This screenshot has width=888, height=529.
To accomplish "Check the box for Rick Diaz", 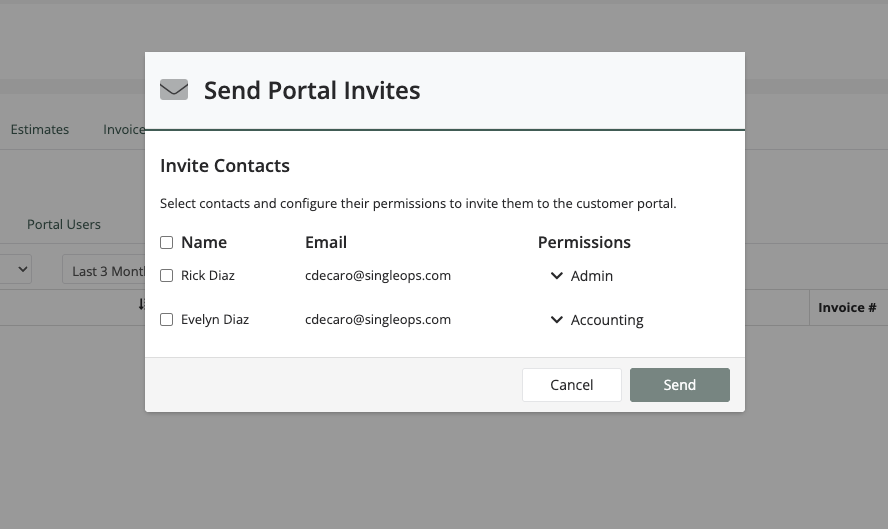I will [166, 275].
